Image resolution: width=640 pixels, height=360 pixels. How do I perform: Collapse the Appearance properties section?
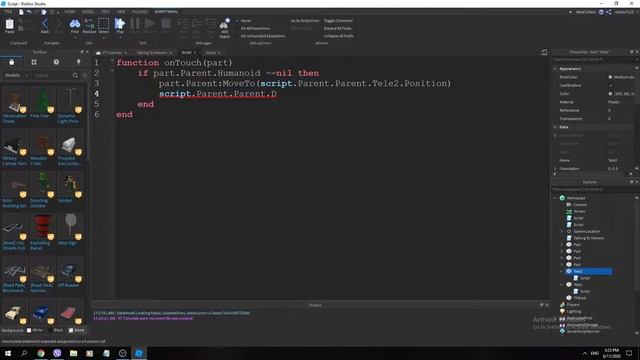click(555, 69)
